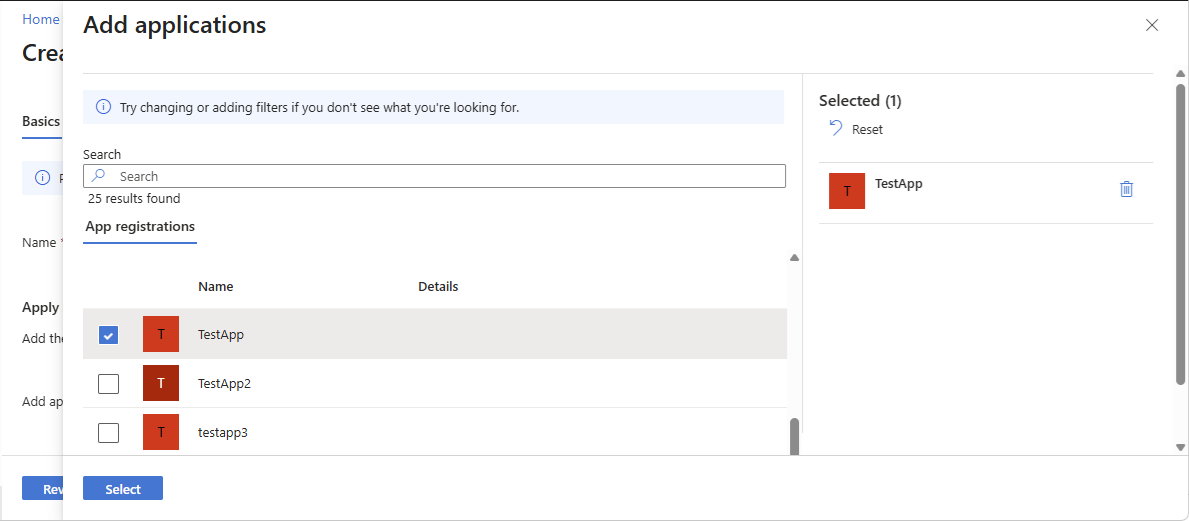The image size is (1189, 521).
Task: Click the Name column header
Action: click(x=216, y=287)
